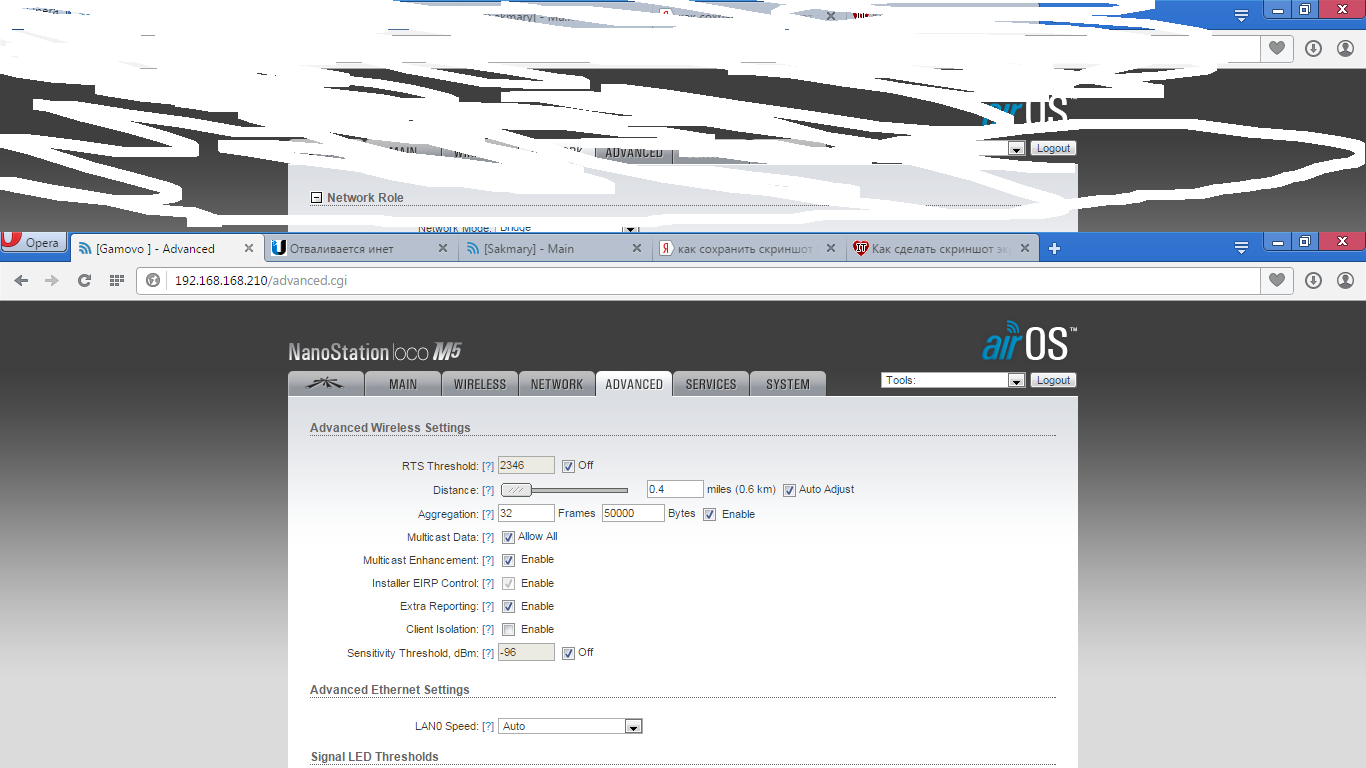Image resolution: width=1366 pixels, height=768 pixels.
Task: Click the Sensitivity Threshold -96 field
Action: (526, 652)
